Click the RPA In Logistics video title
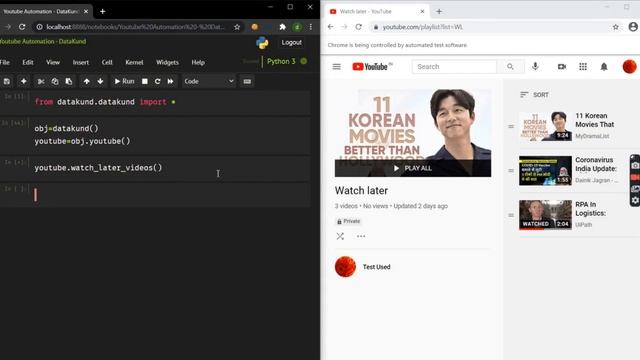 [x=591, y=209]
